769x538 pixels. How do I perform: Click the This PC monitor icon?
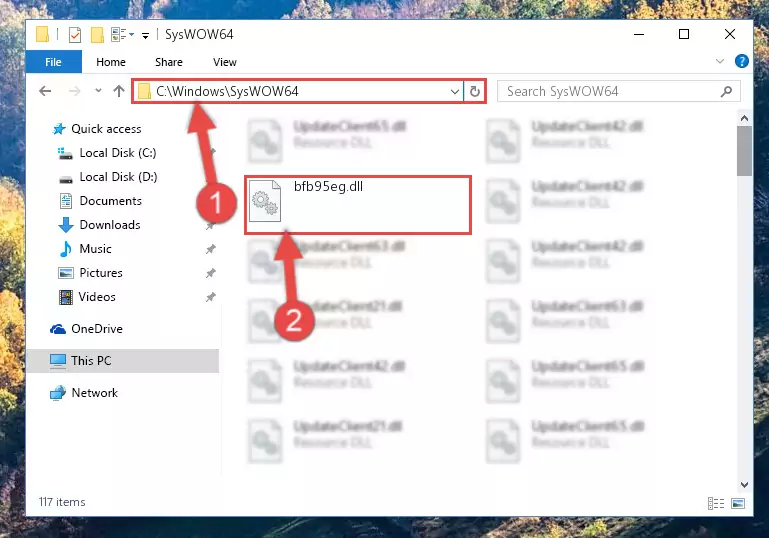tap(57, 361)
